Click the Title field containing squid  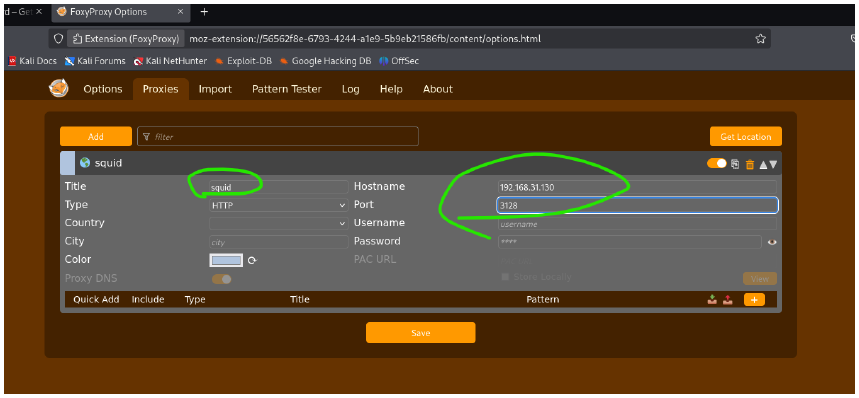(278, 187)
